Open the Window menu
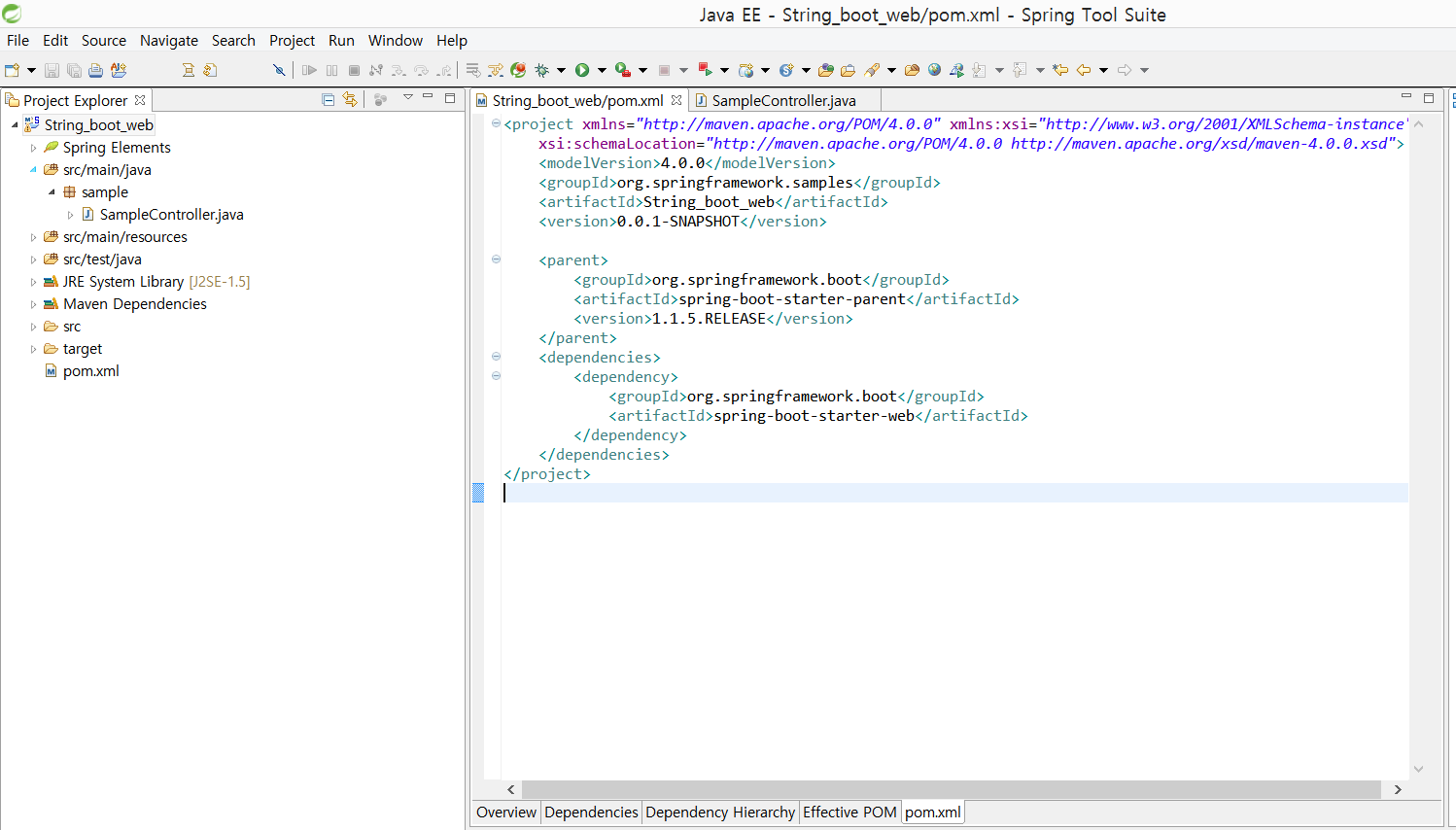This screenshot has height=830, width=1456. (x=396, y=41)
